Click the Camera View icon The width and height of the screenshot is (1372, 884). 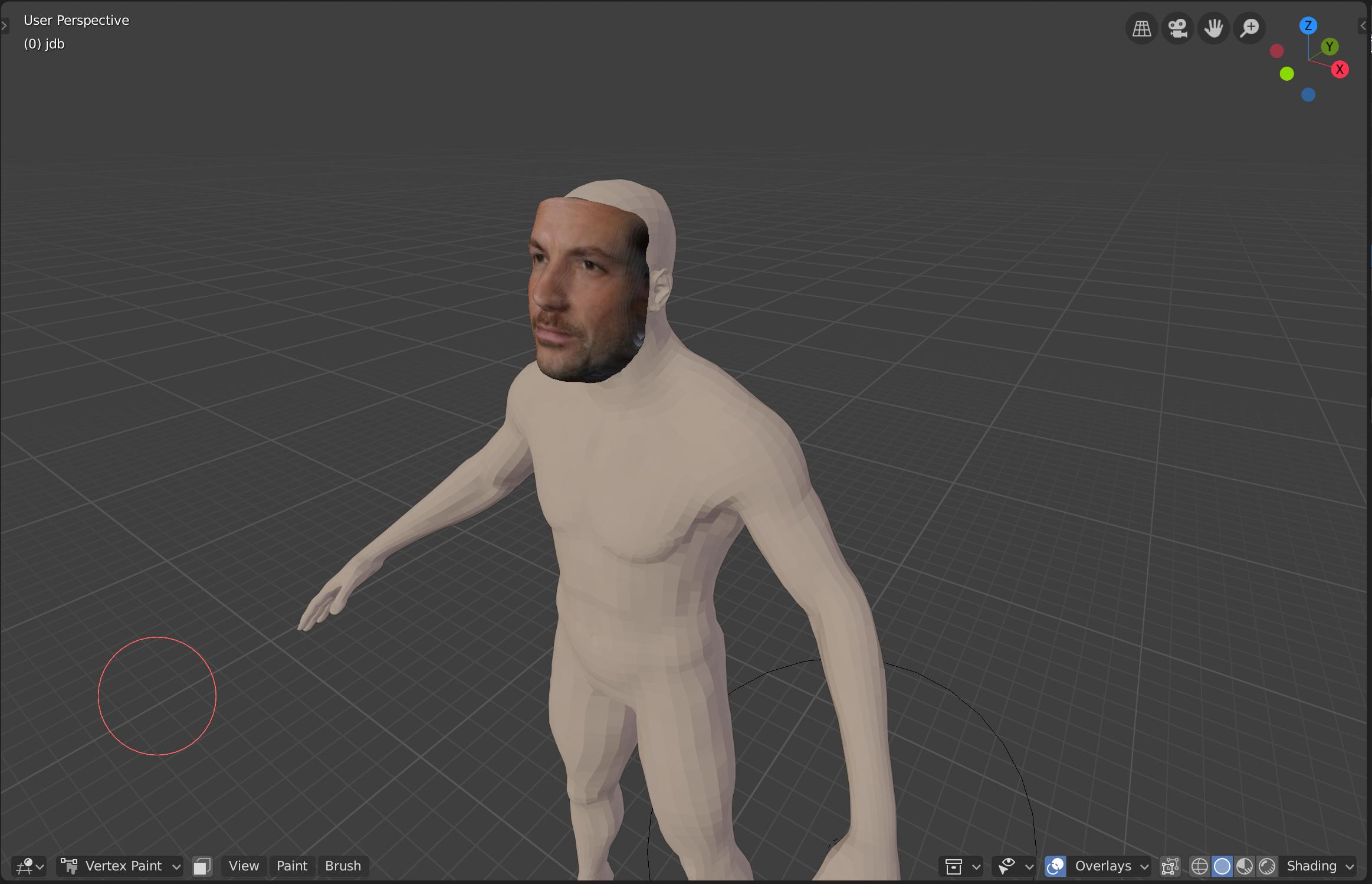coord(1177,28)
